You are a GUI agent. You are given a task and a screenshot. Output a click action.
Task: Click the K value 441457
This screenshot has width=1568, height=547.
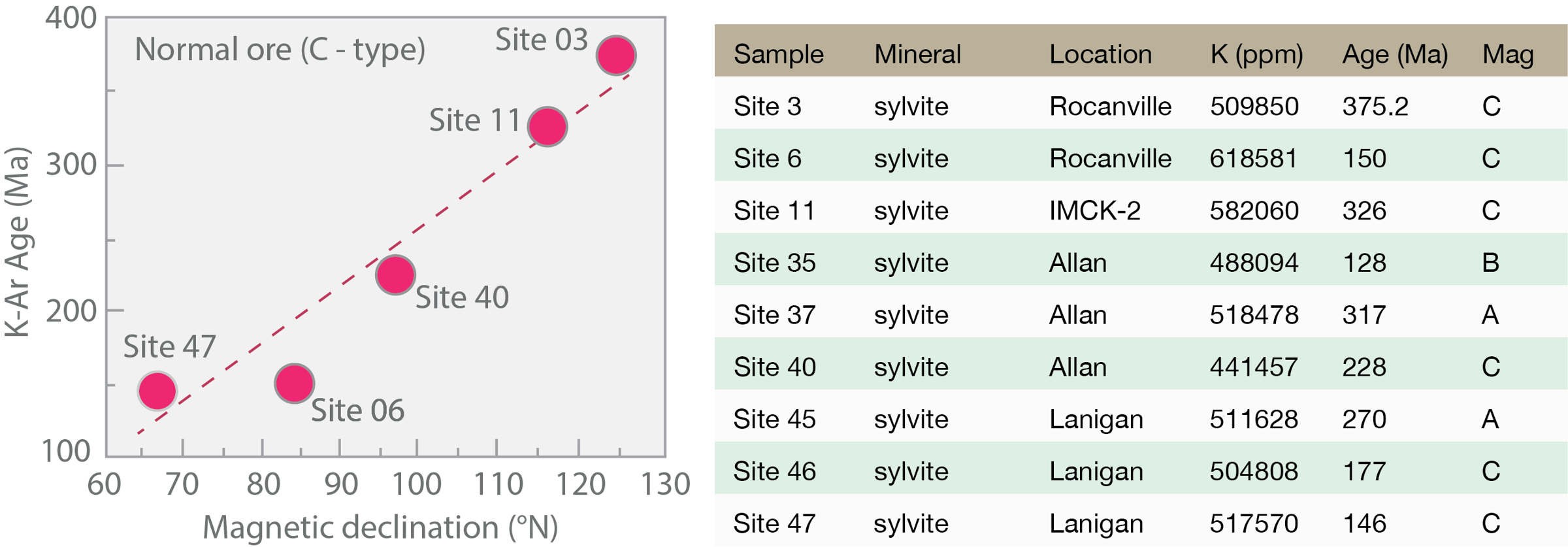pos(1253,367)
